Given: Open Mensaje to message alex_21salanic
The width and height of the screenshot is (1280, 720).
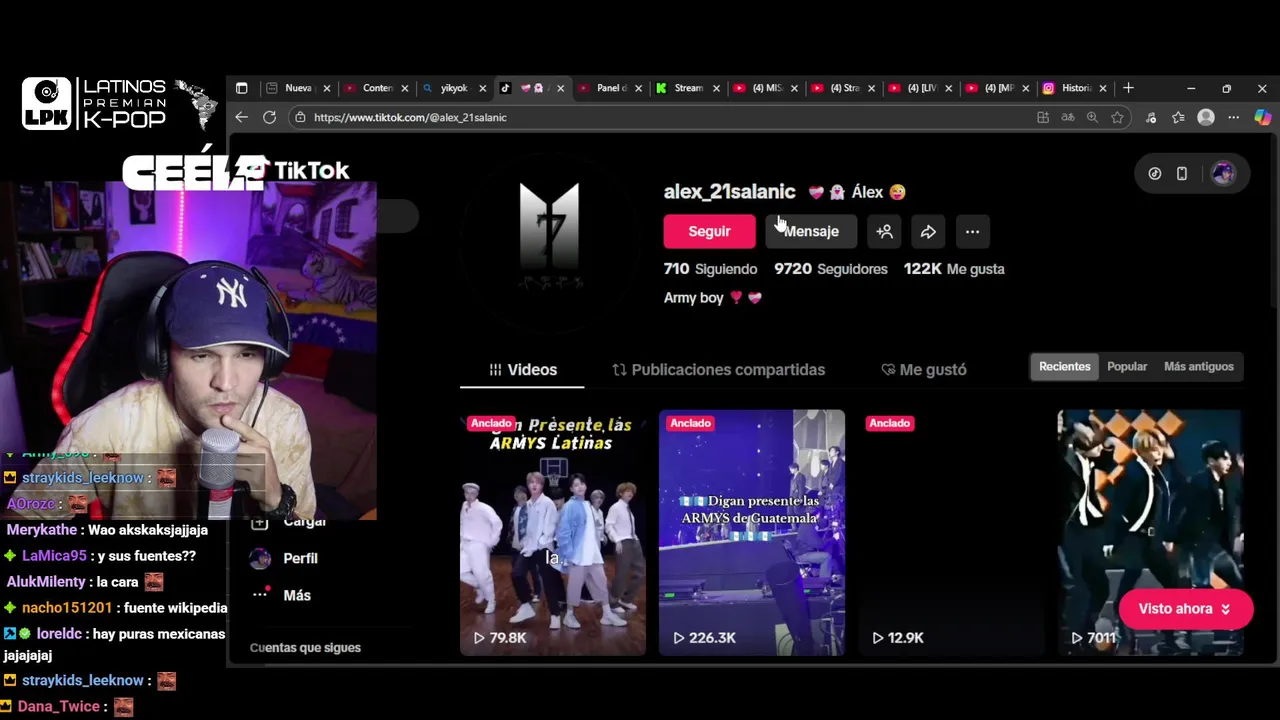Looking at the screenshot, I should pyautogui.click(x=811, y=231).
